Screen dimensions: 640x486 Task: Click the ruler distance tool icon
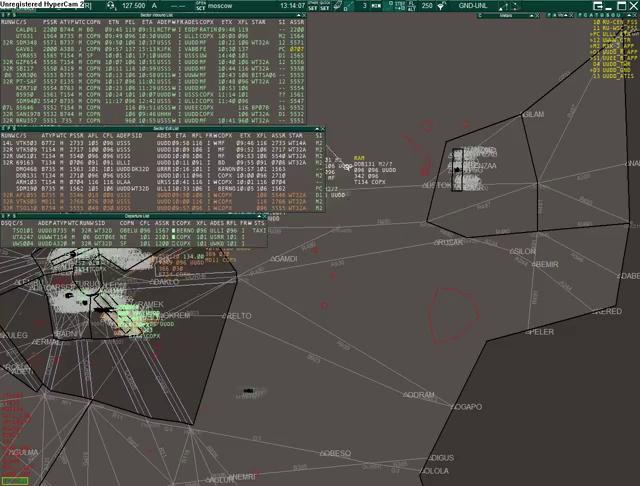[x=338, y=6]
